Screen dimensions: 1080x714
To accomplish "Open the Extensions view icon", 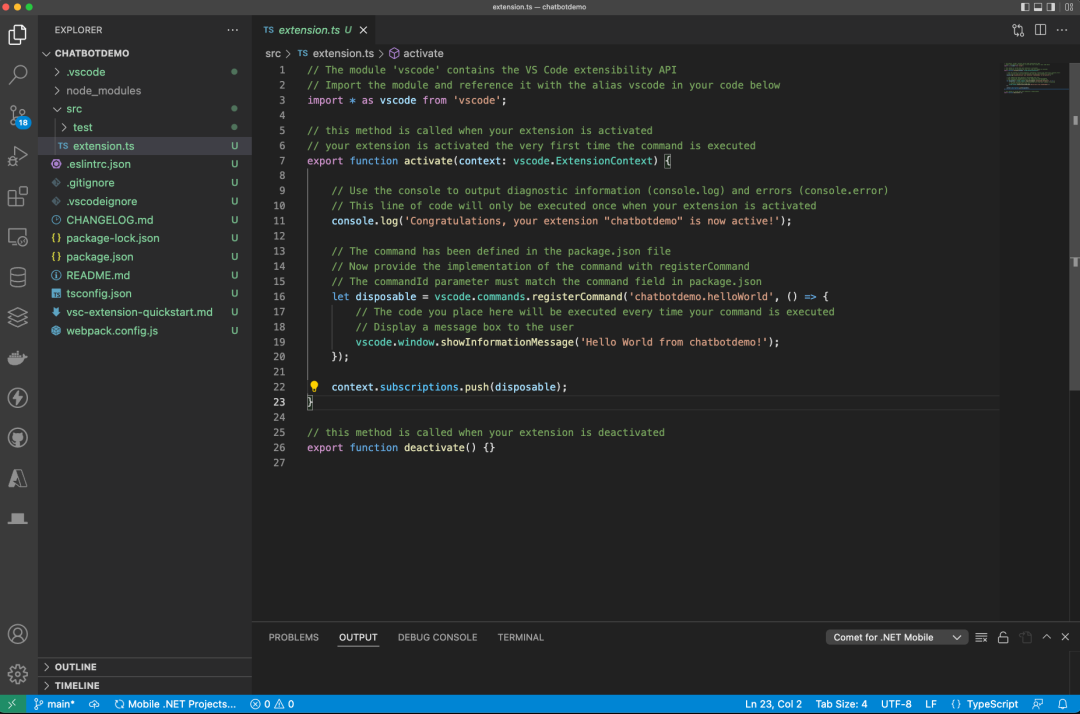I will point(18,197).
